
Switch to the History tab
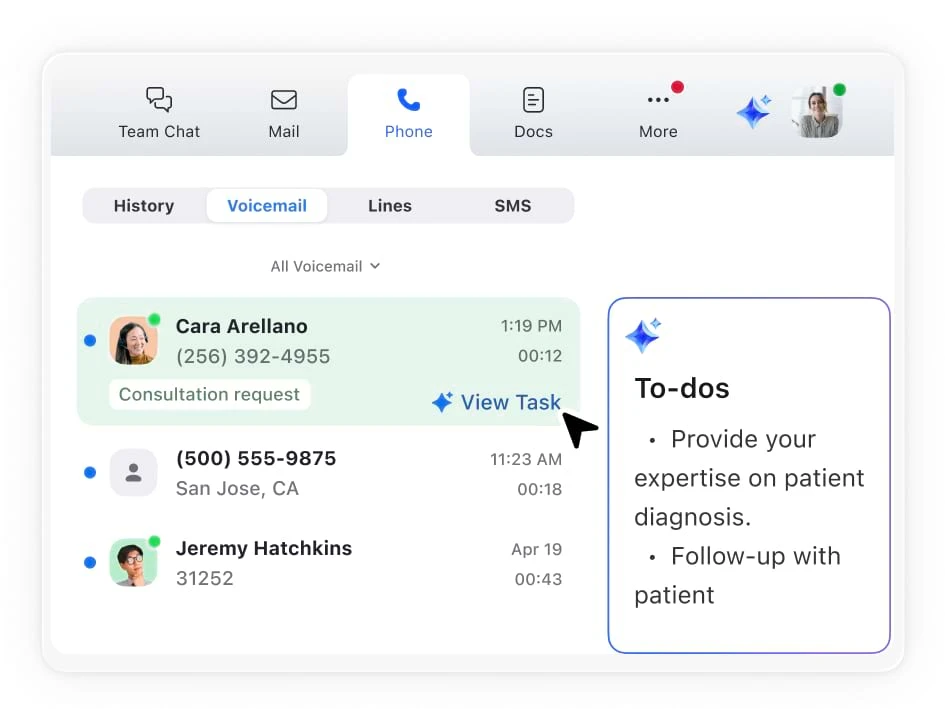point(144,206)
